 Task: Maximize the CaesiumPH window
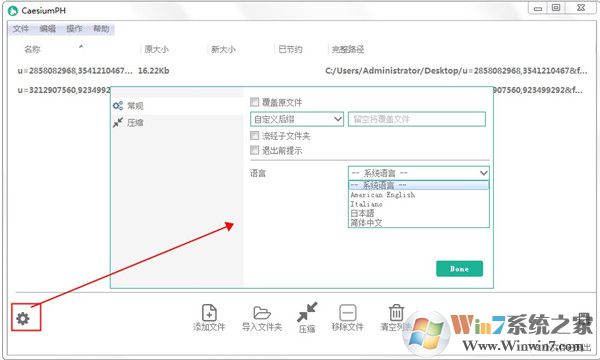click(556, 8)
